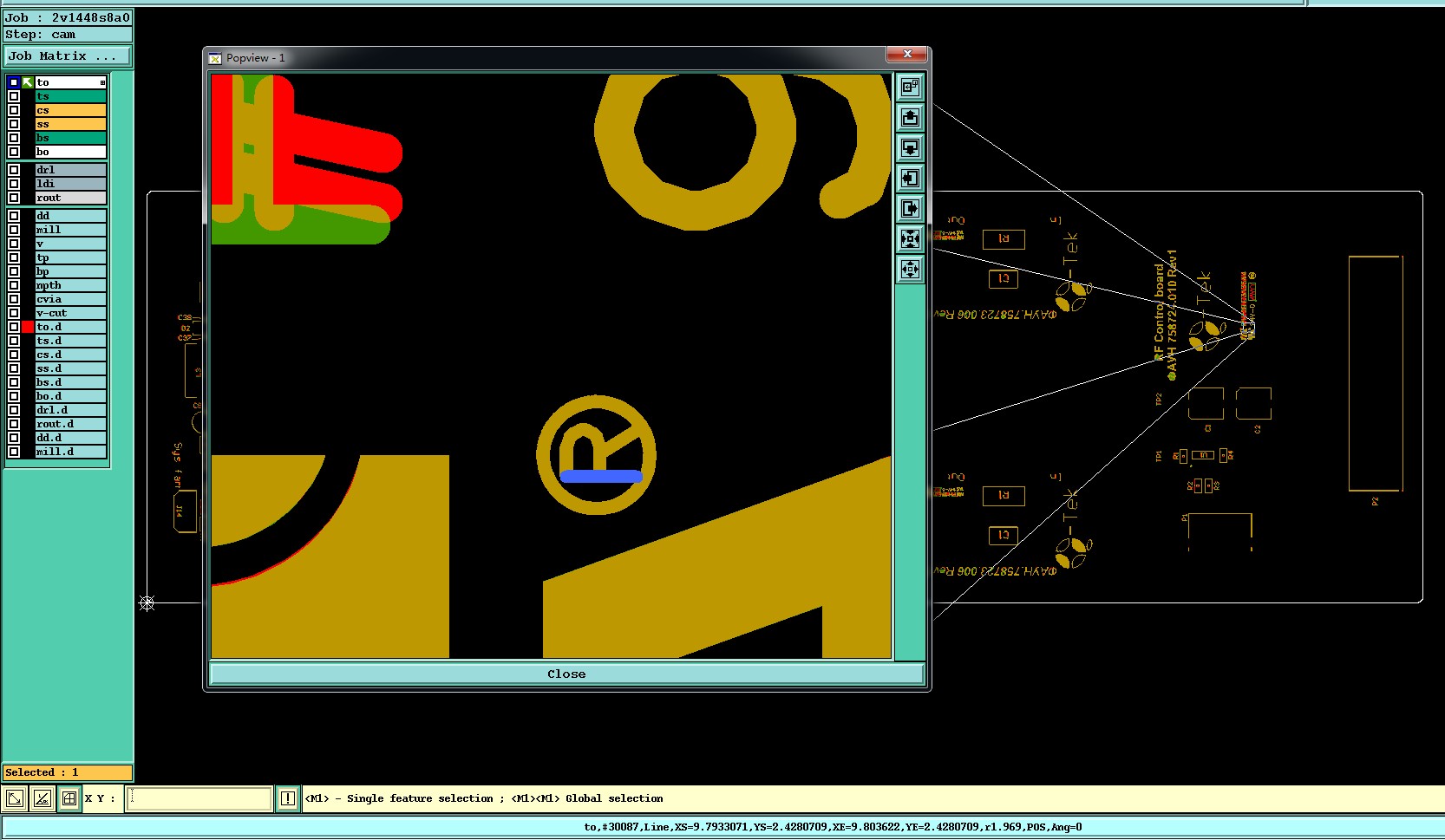Select the 'drl' layer name
This screenshot has width=1445, height=840.
click(70, 170)
